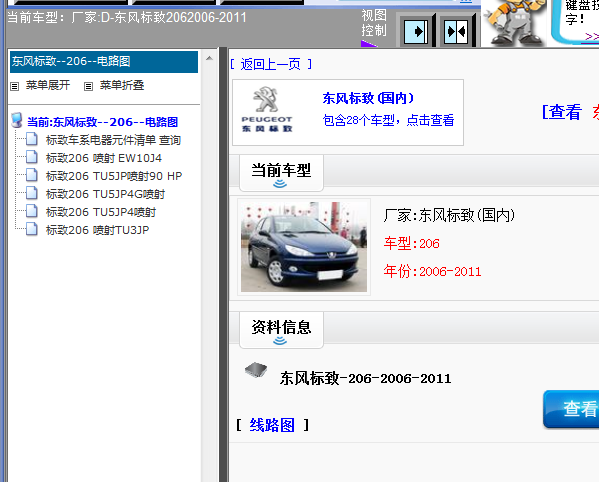Click the right-arrow view control icon
This screenshot has height=482, width=599.
pos(416,31)
